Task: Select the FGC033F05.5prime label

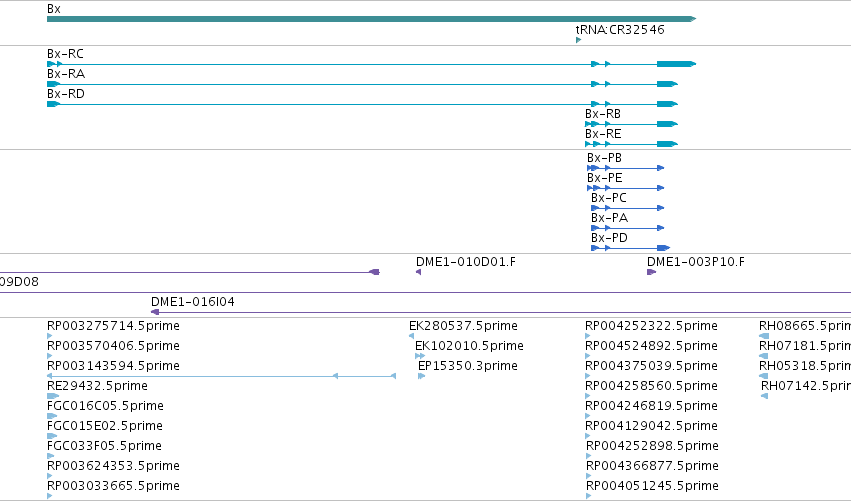Action: tap(104, 446)
